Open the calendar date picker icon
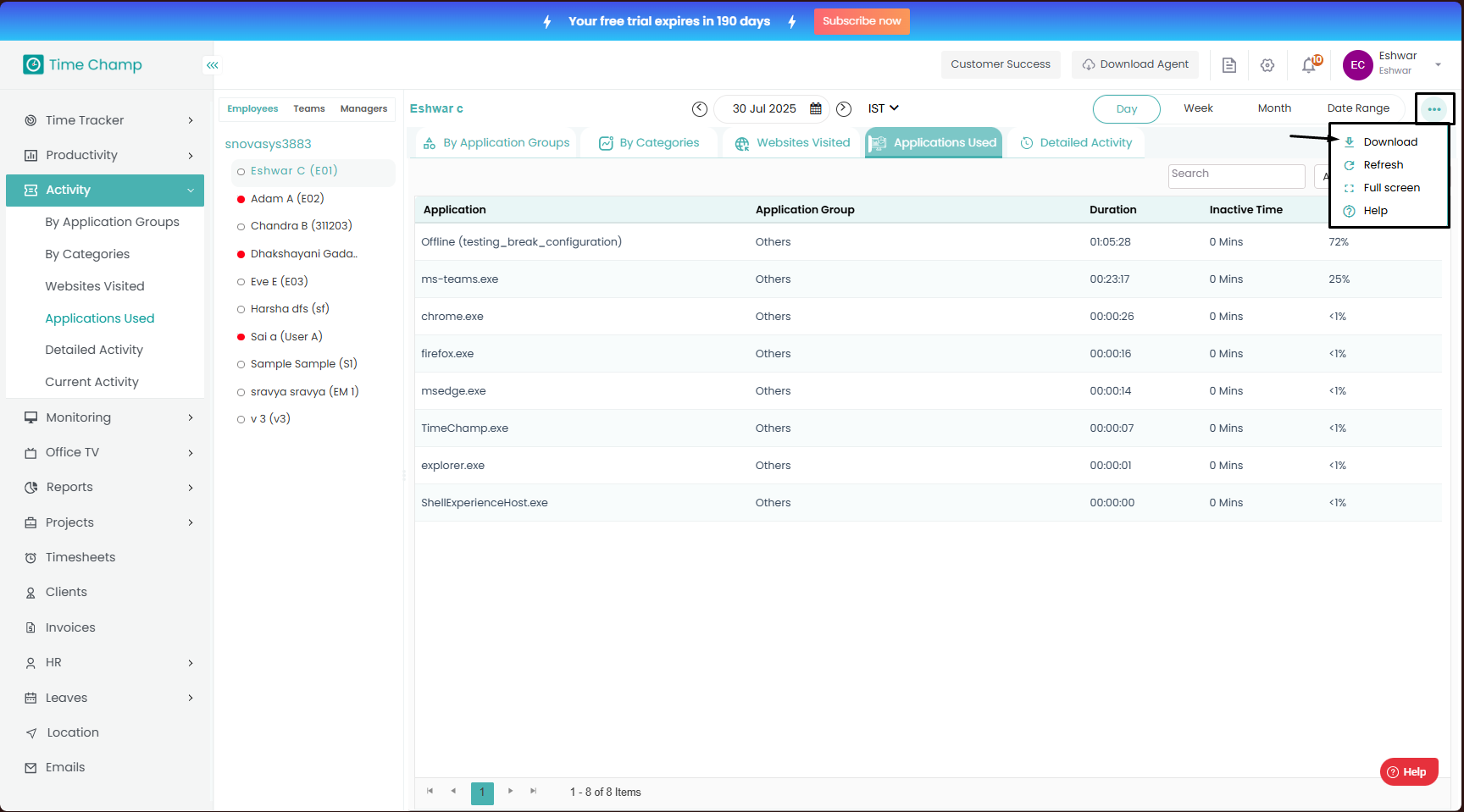 tap(816, 108)
